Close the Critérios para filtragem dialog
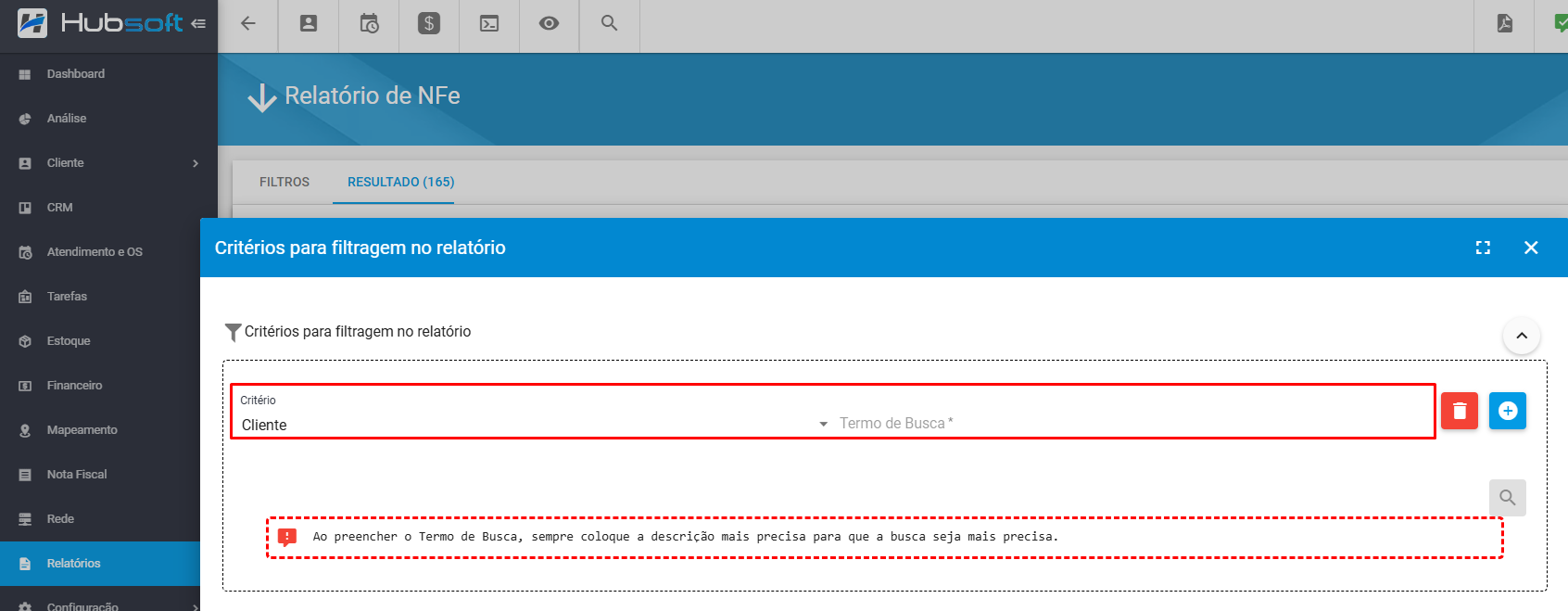Viewport: 1568px width, 611px height. click(x=1531, y=248)
